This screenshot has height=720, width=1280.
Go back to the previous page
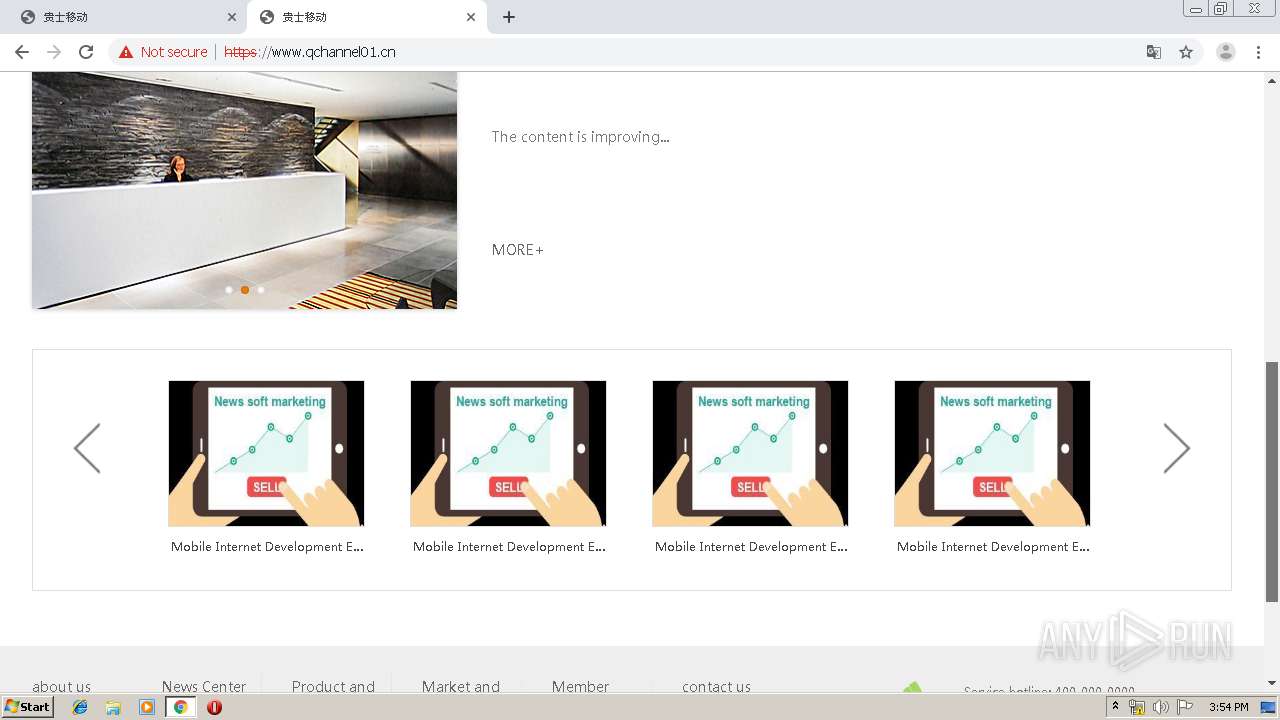point(22,52)
